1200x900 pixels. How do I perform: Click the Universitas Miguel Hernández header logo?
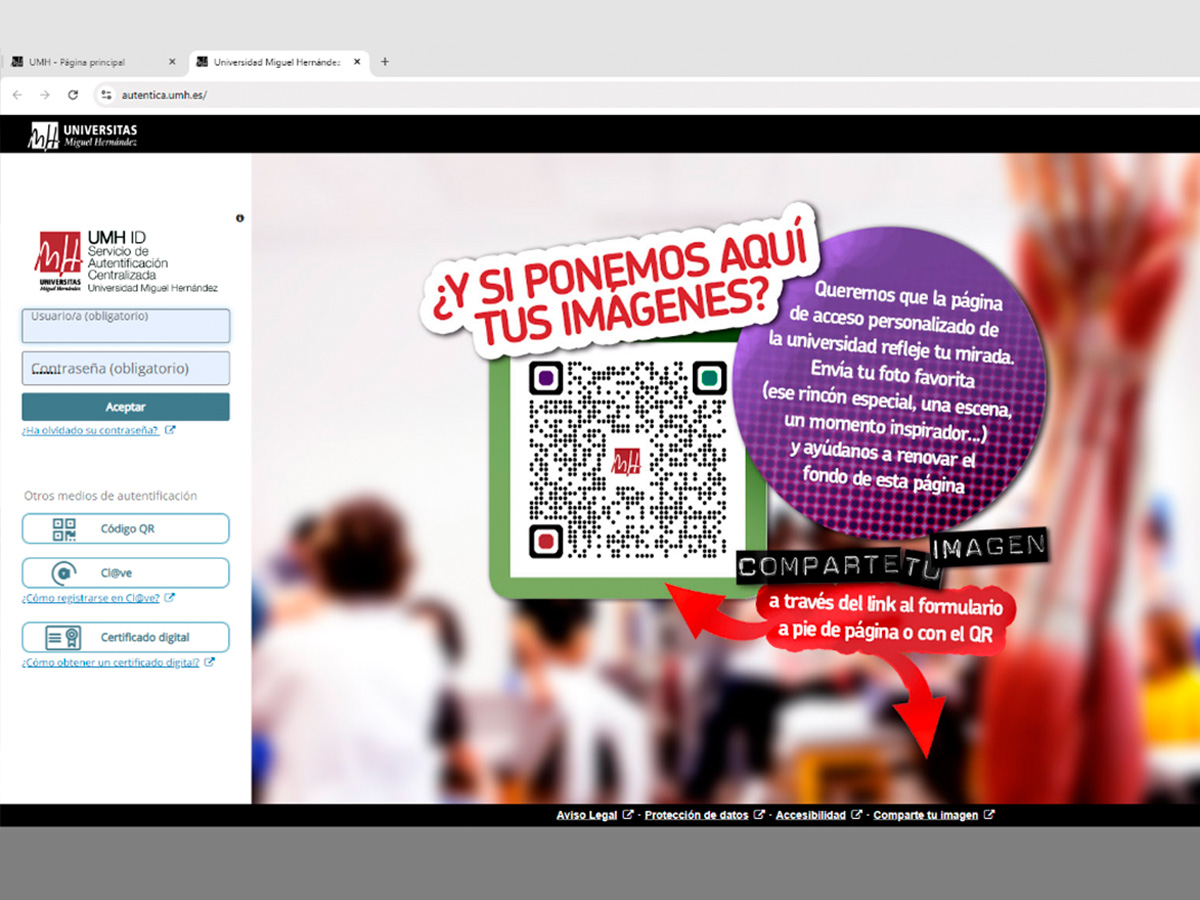click(83, 135)
